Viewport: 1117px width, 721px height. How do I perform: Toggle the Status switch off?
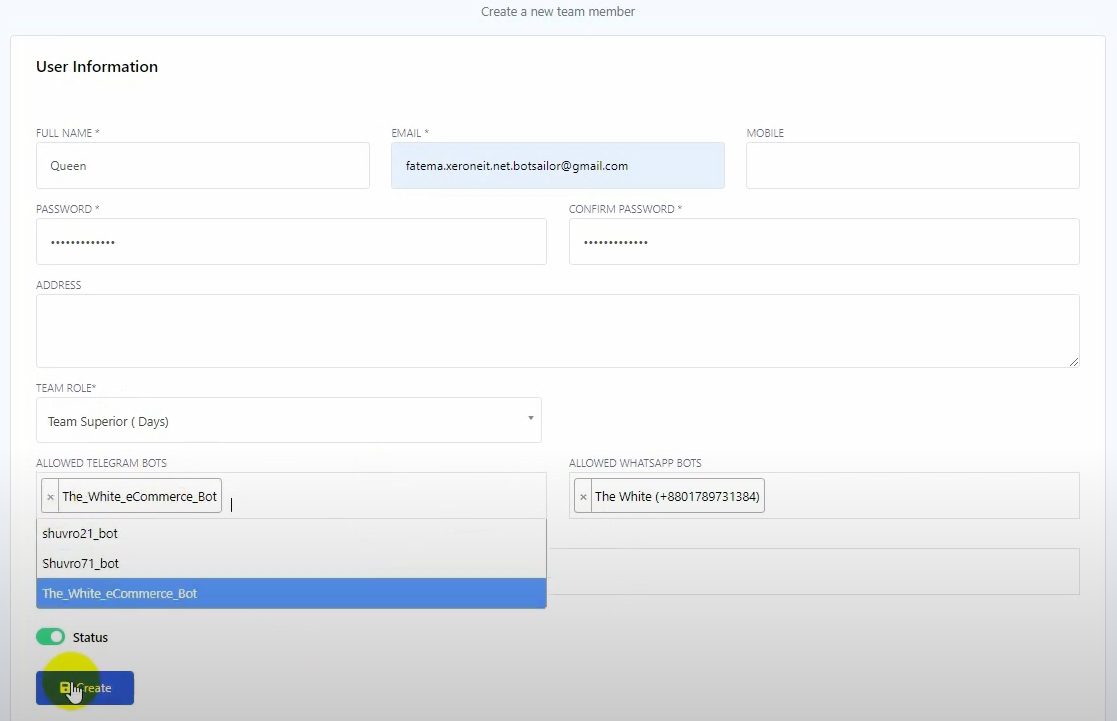point(50,637)
